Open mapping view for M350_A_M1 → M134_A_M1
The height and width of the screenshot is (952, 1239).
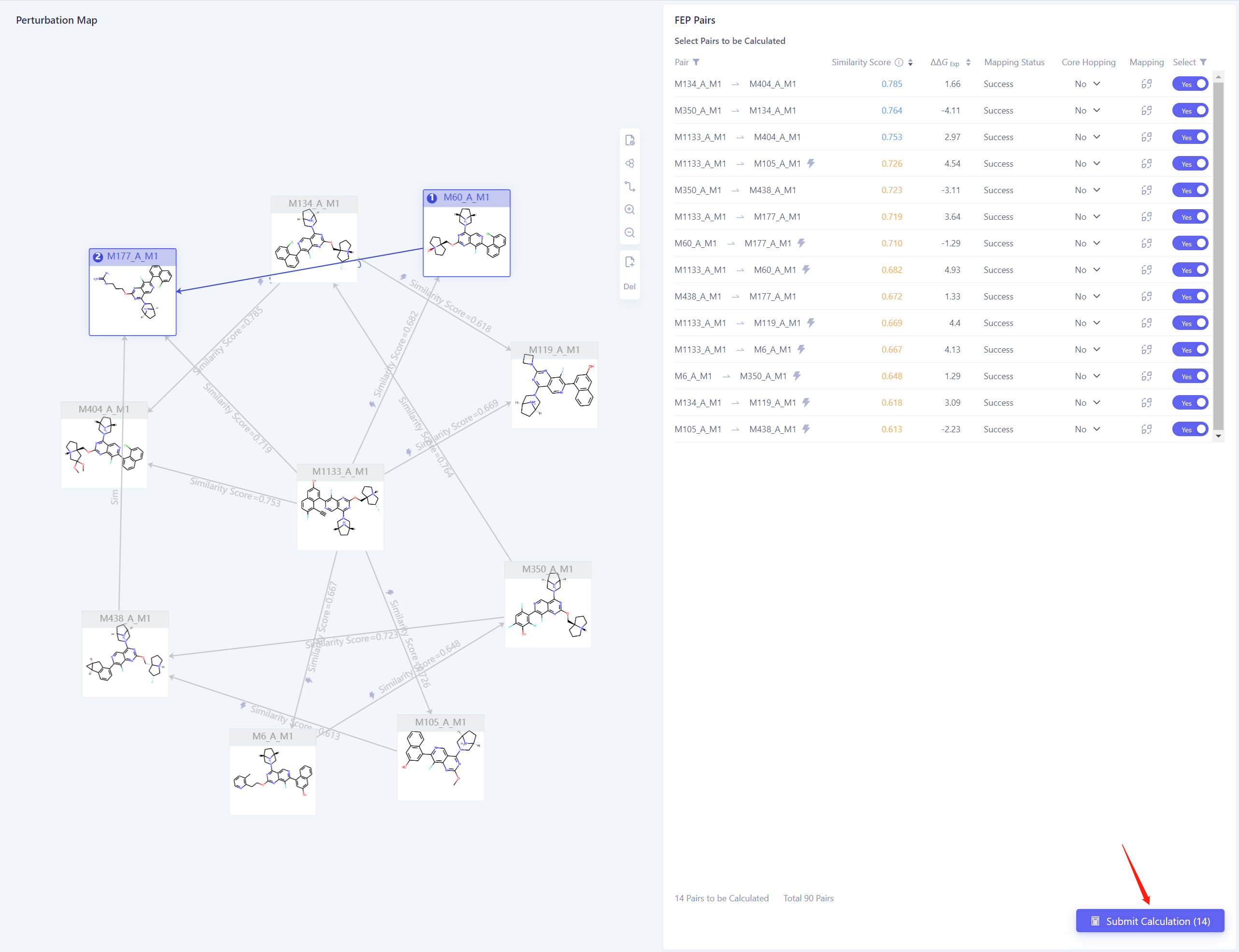[x=1146, y=111]
